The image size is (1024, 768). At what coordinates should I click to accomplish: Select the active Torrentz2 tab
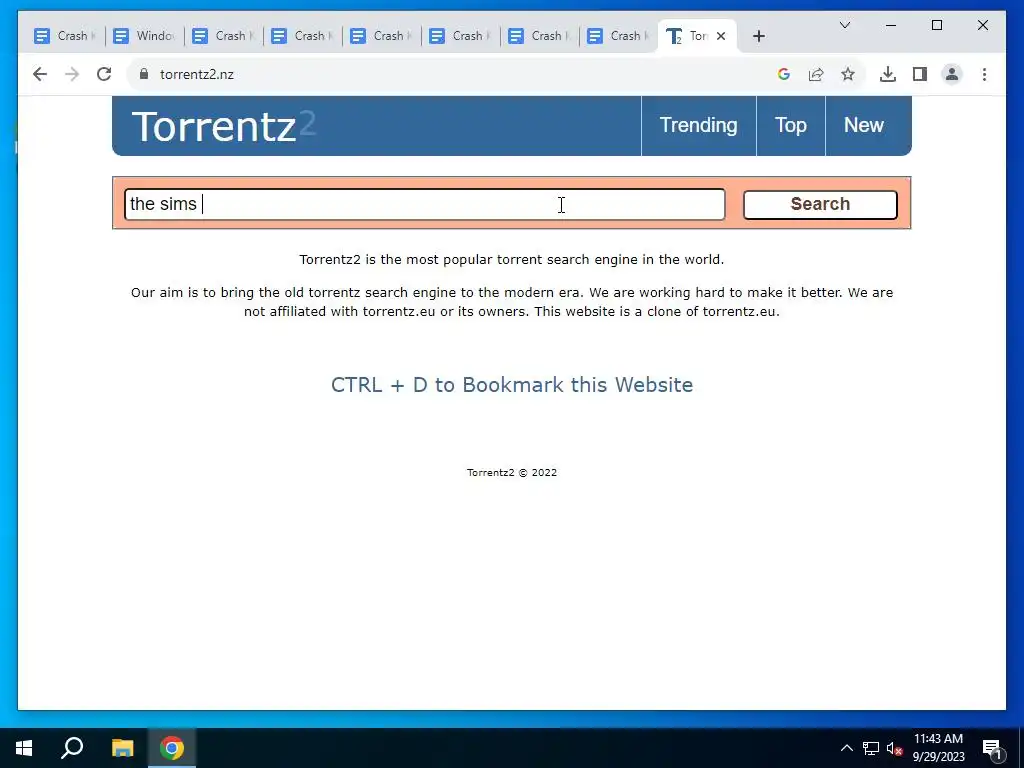[697, 36]
